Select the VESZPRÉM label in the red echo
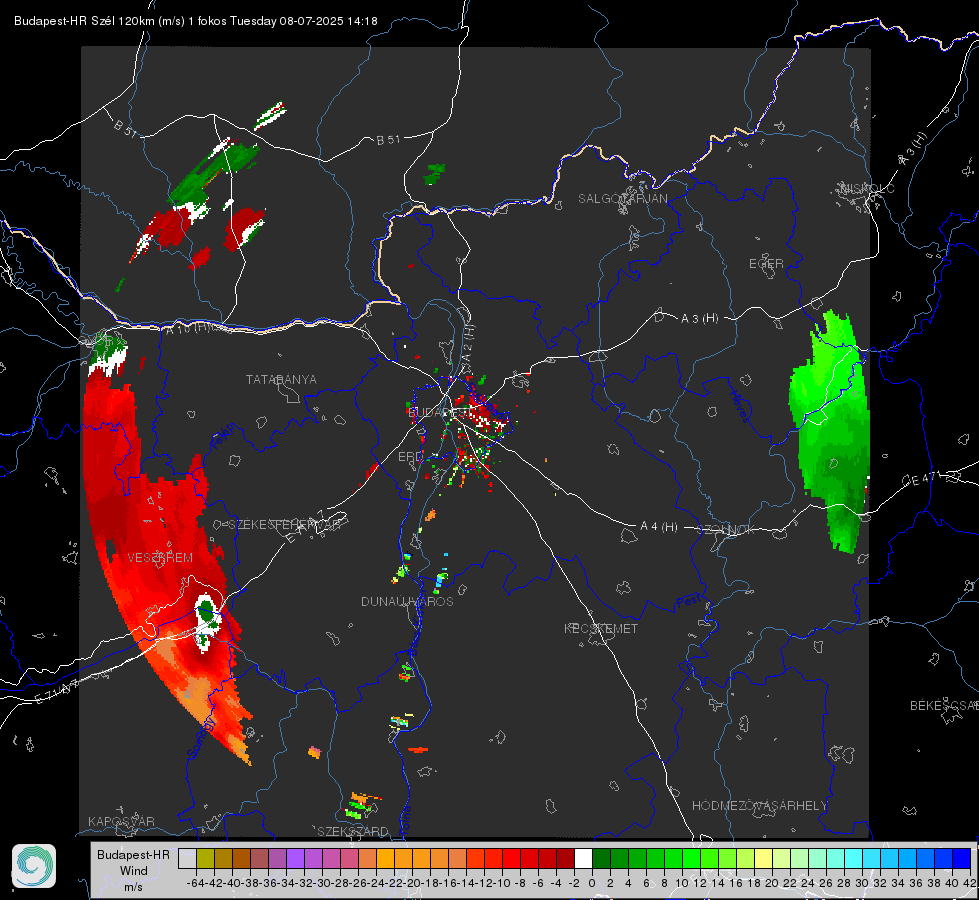The image size is (979, 900). tap(160, 557)
